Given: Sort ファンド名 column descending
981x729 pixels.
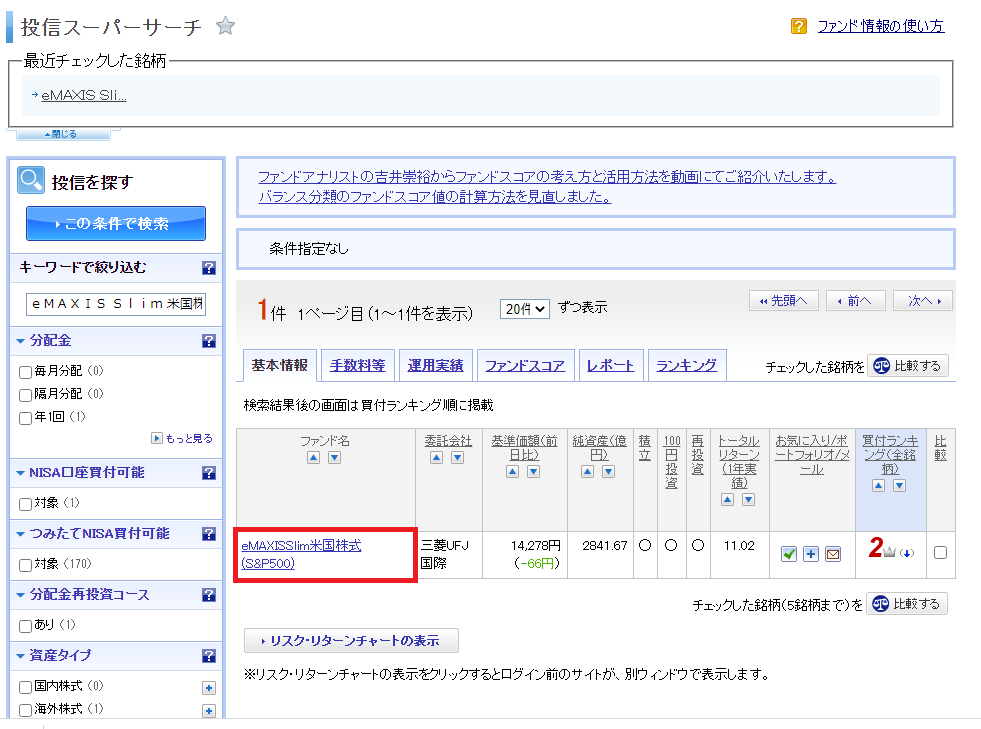Looking at the screenshot, I should click(335, 458).
